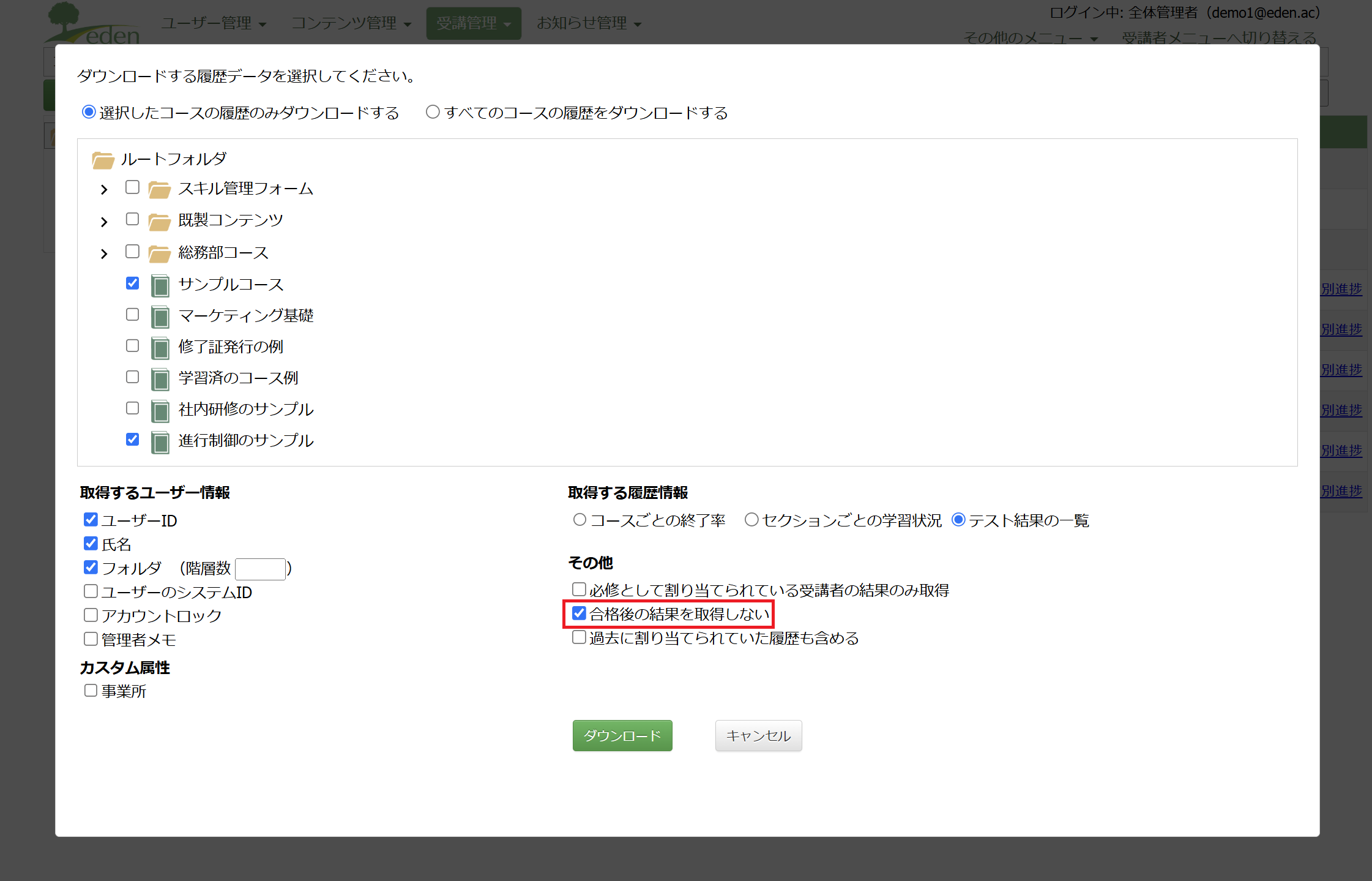Click the マーケティング基礎 tree label
Image resolution: width=1372 pixels, height=881 pixels.
click(x=246, y=316)
